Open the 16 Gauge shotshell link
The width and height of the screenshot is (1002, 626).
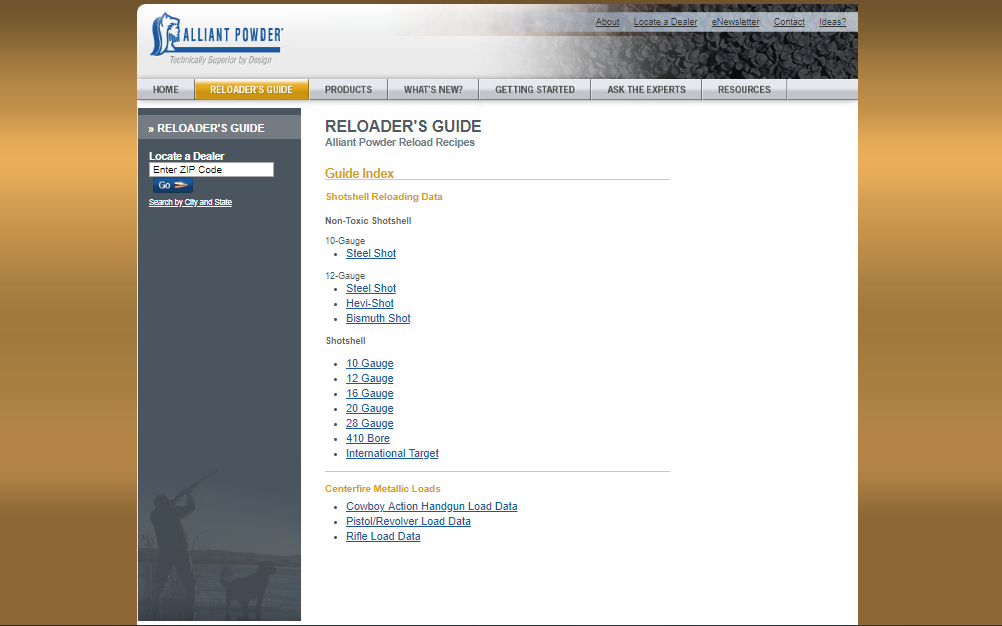[370, 393]
